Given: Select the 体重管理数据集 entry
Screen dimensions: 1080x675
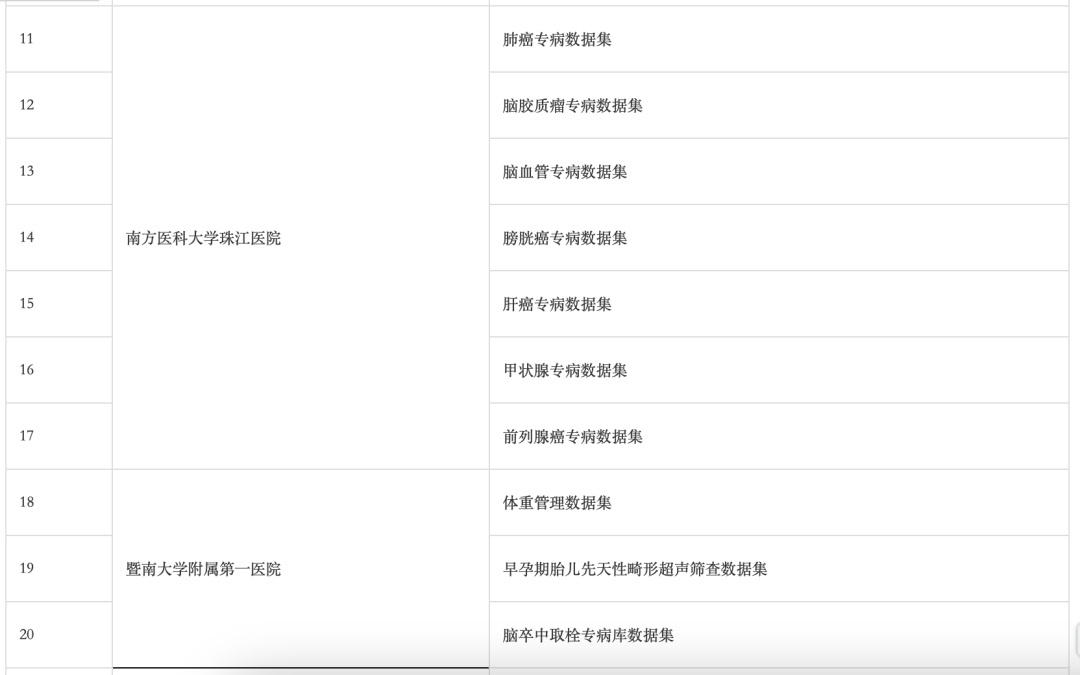Looking at the screenshot, I should click(557, 503).
